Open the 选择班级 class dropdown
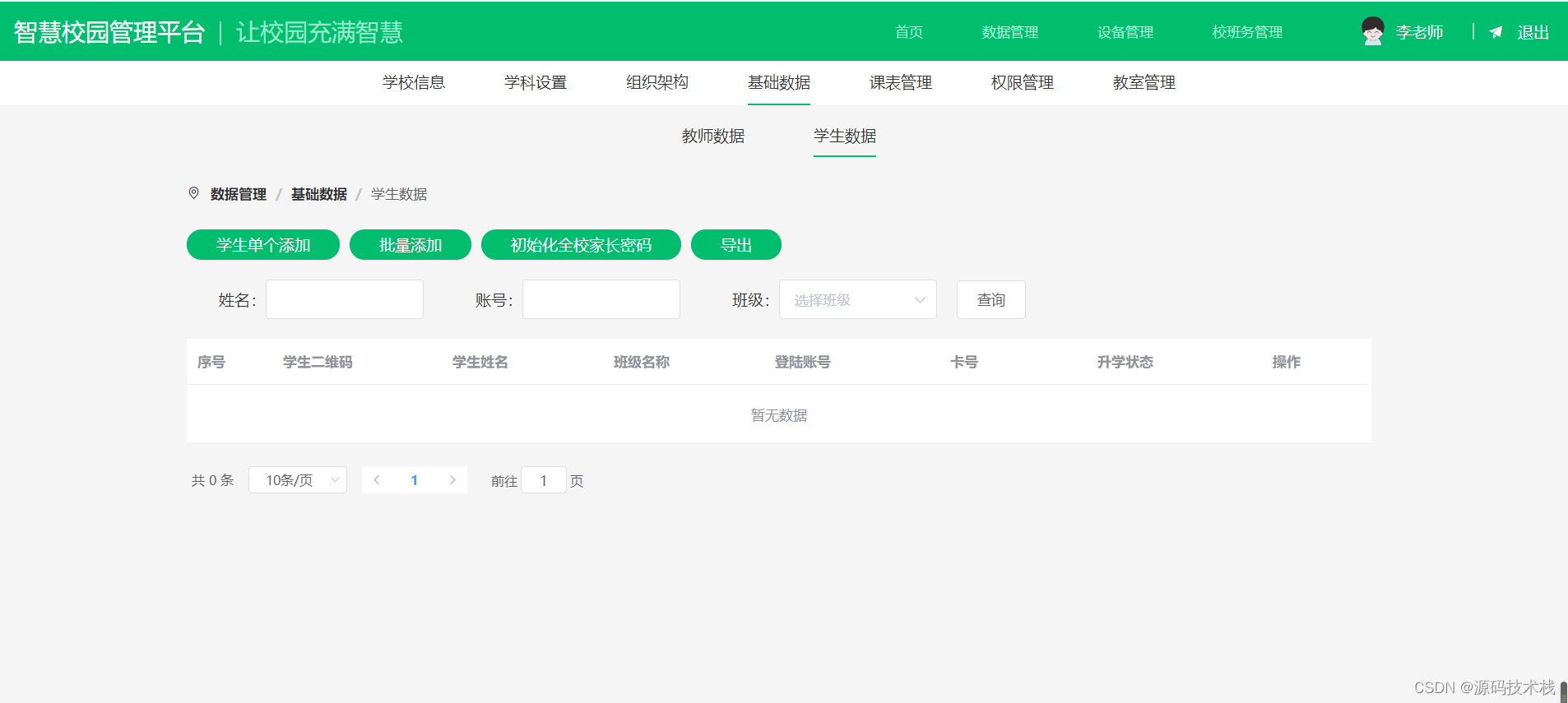Screen dimensions: 1568x703 [x=858, y=300]
